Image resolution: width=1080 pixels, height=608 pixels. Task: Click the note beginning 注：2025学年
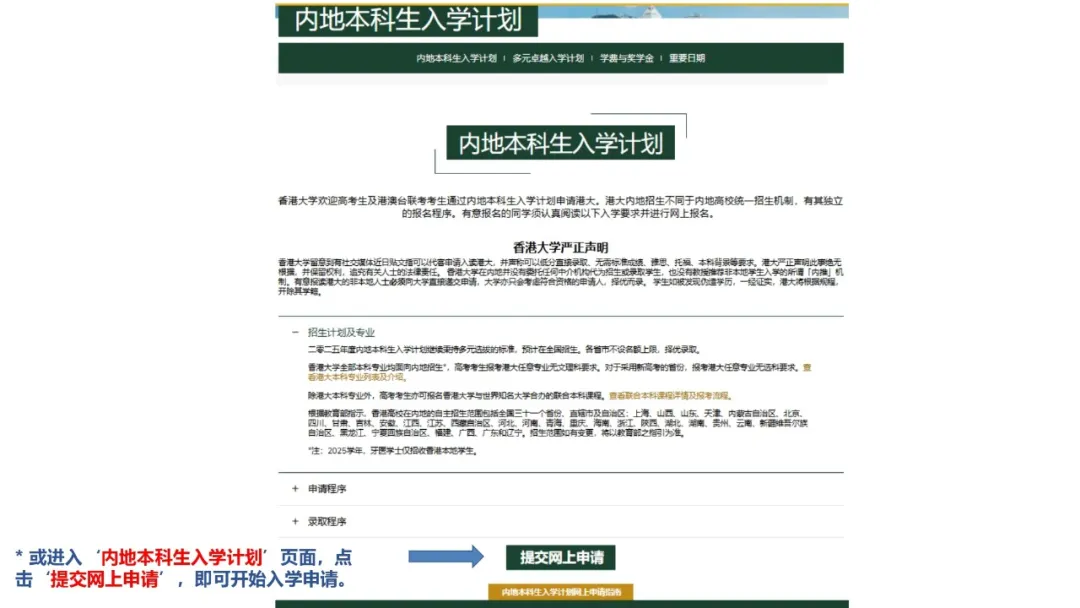click(393, 451)
